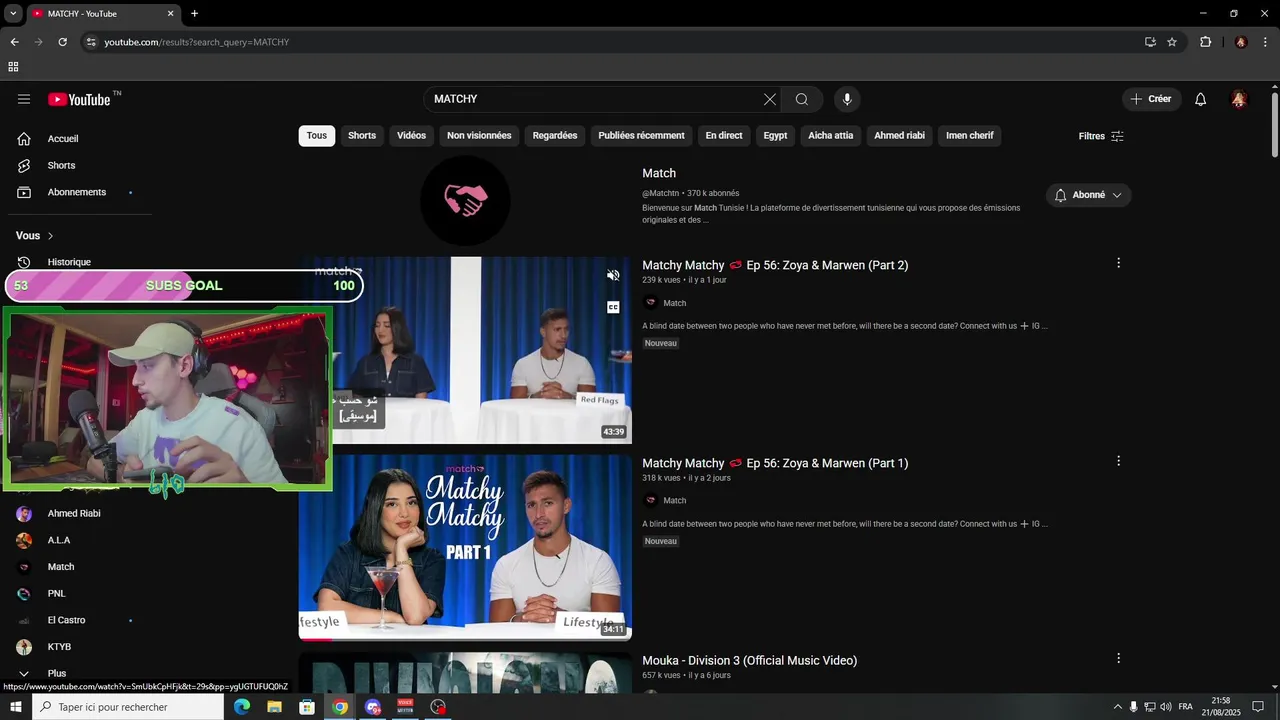
Task: Run search with the magnifier button
Action: [x=802, y=99]
